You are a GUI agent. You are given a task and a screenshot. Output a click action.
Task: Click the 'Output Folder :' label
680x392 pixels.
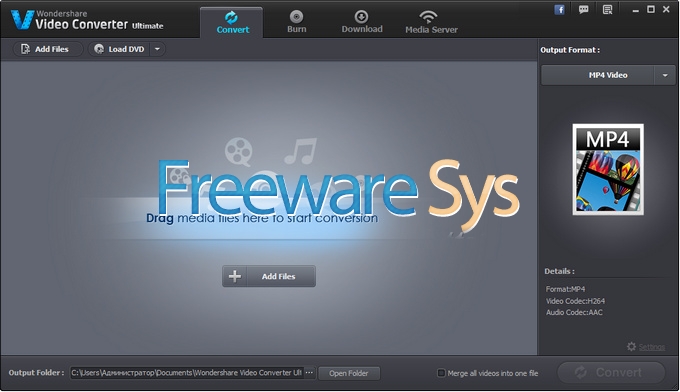[x=36, y=373]
